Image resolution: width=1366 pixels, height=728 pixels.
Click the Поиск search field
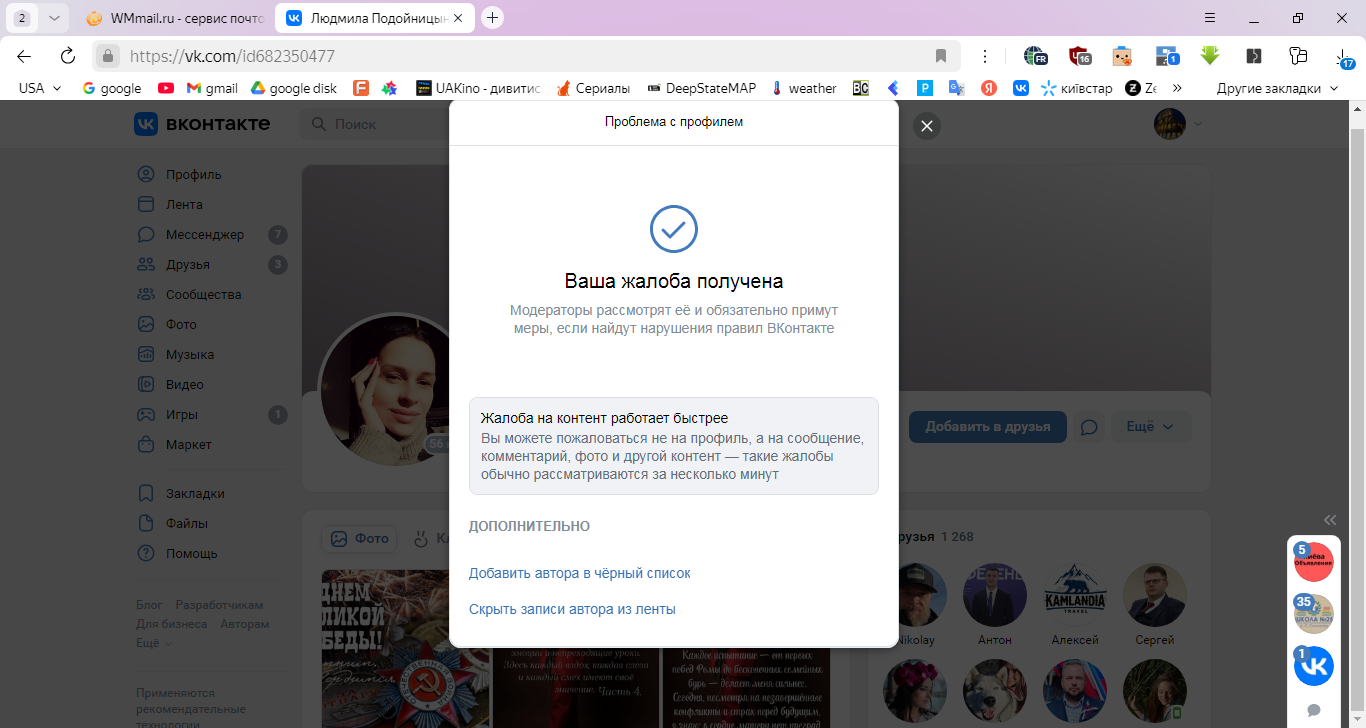[x=373, y=124]
